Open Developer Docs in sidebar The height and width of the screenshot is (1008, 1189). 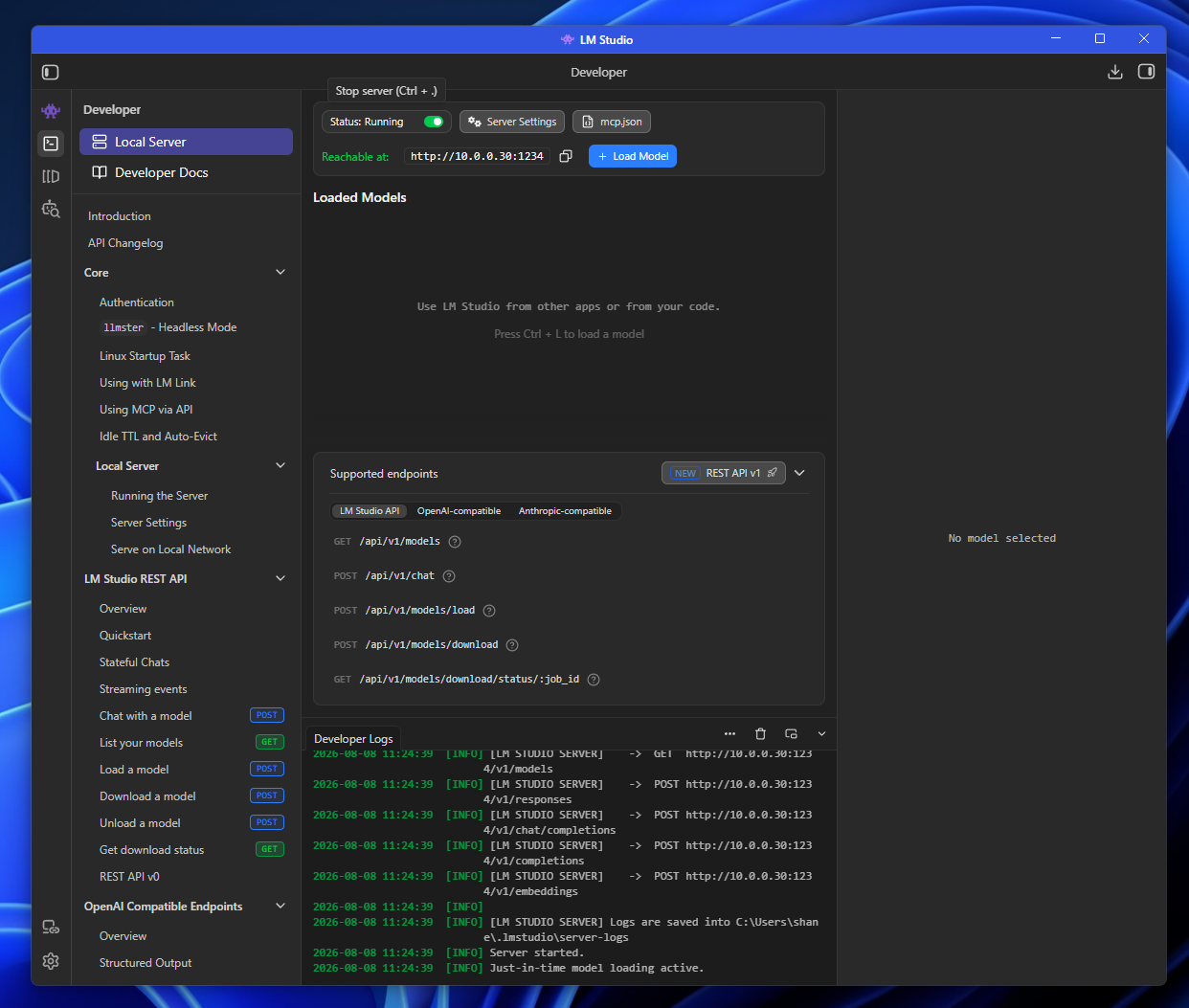(186, 172)
